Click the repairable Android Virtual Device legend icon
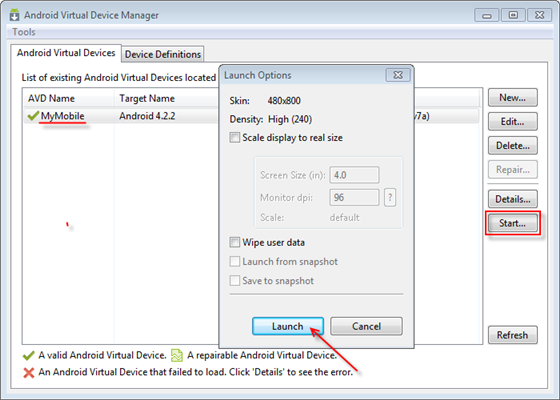The height and width of the screenshot is (400, 560). click(177, 355)
